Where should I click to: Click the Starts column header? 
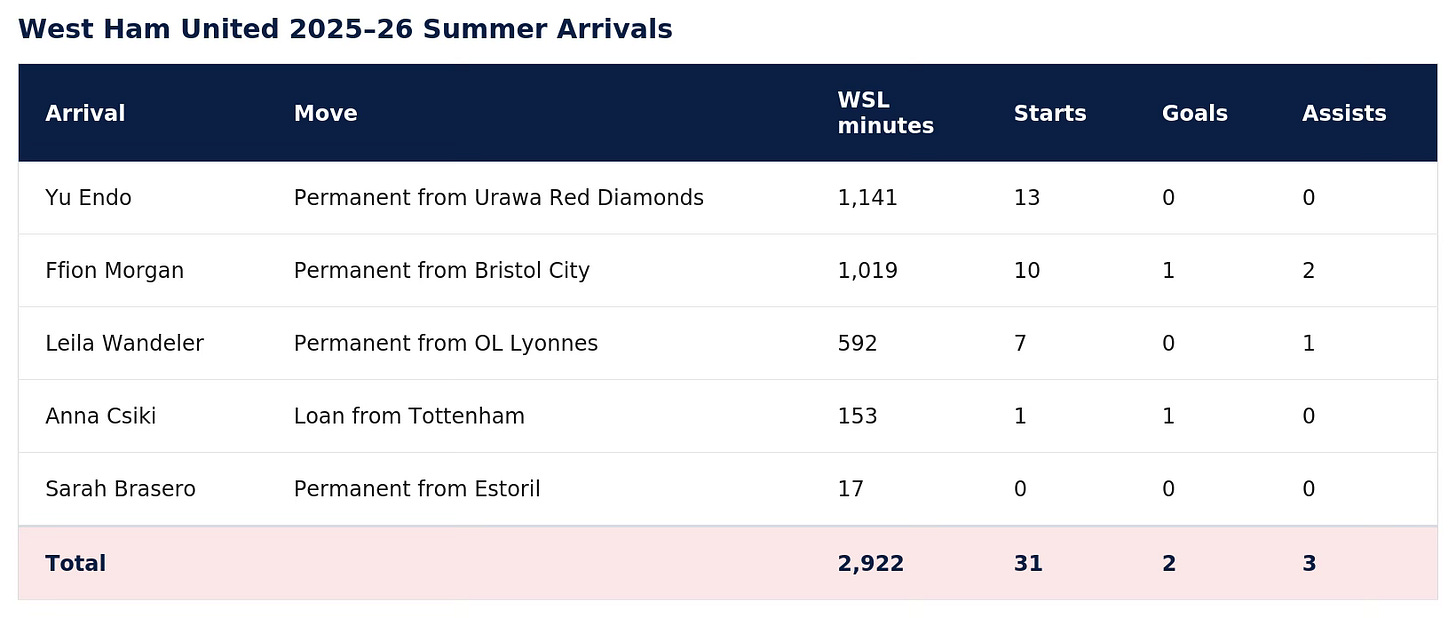(1050, 114)
